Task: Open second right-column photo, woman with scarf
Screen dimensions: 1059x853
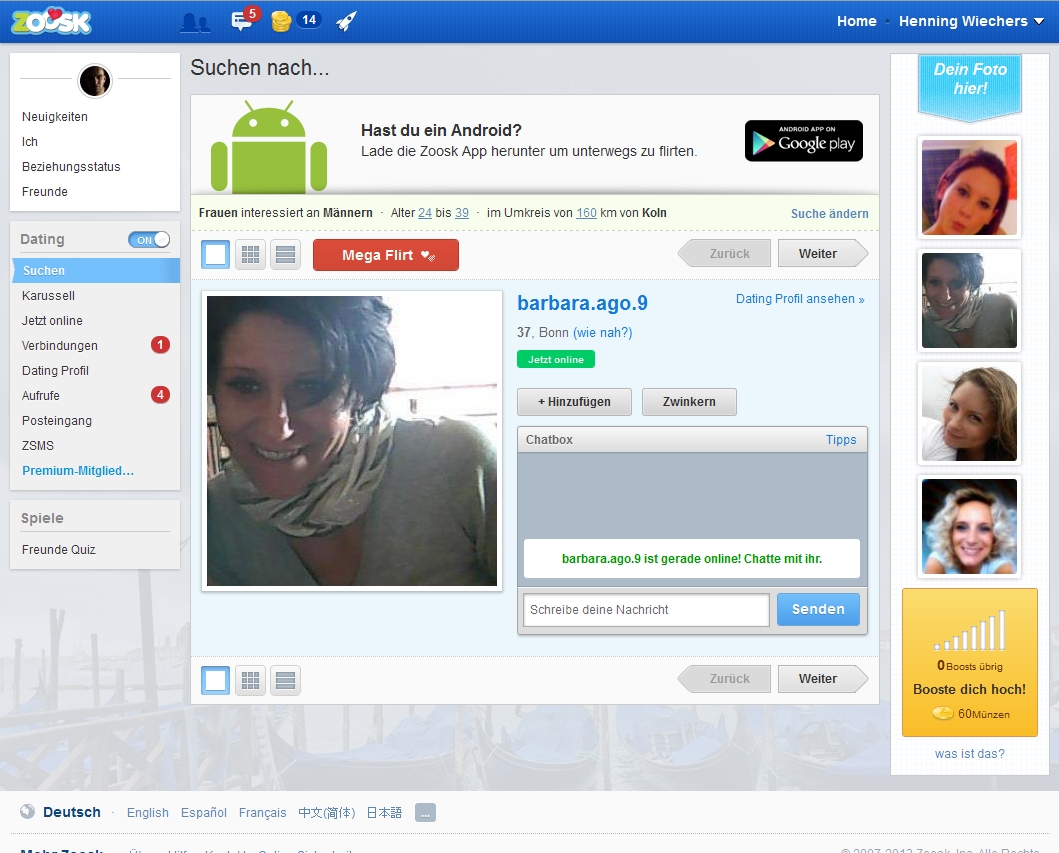Action: 969,301
